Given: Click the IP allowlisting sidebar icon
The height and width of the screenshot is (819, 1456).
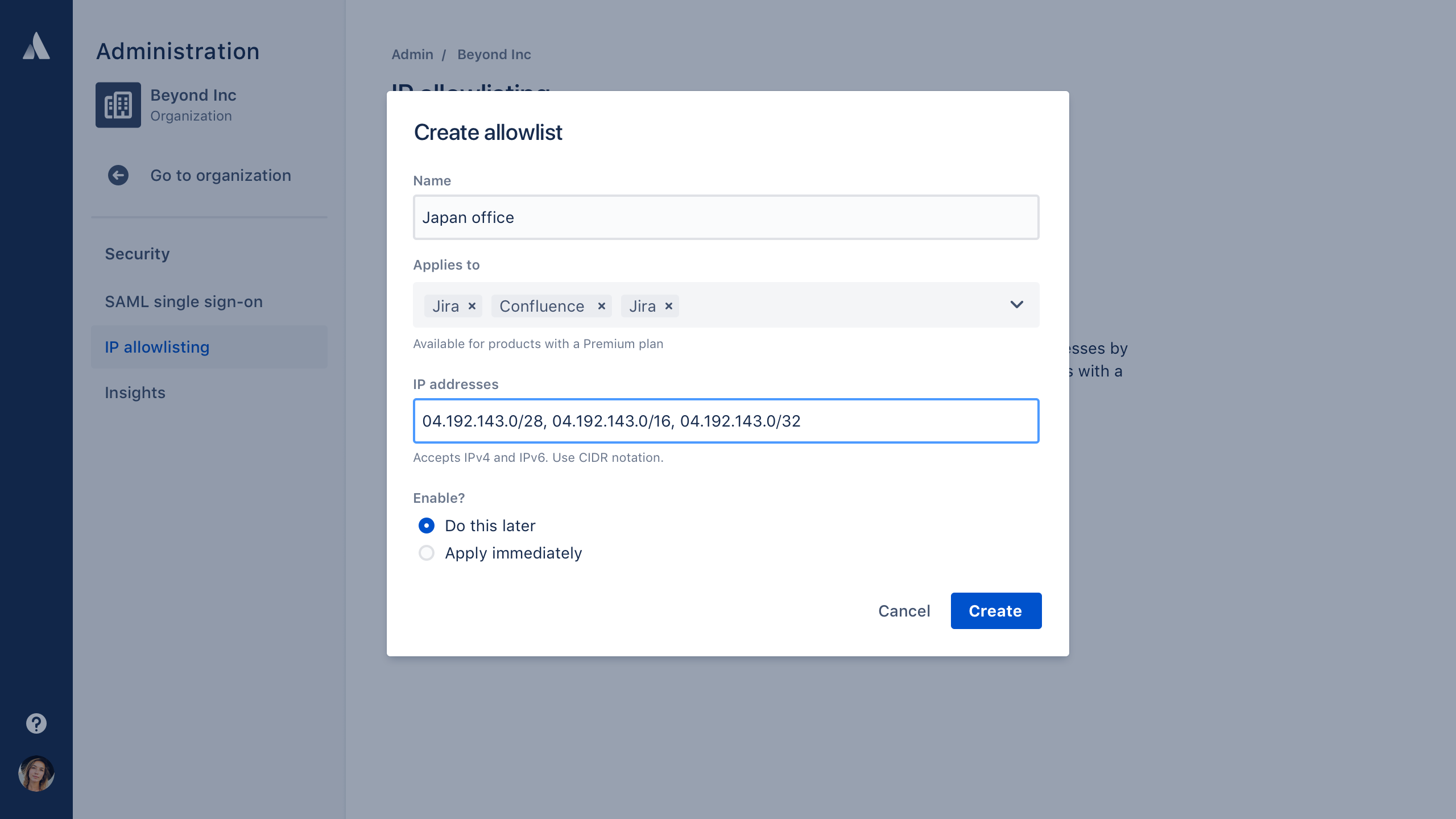Looking at the screenshot, I should 209,347.
